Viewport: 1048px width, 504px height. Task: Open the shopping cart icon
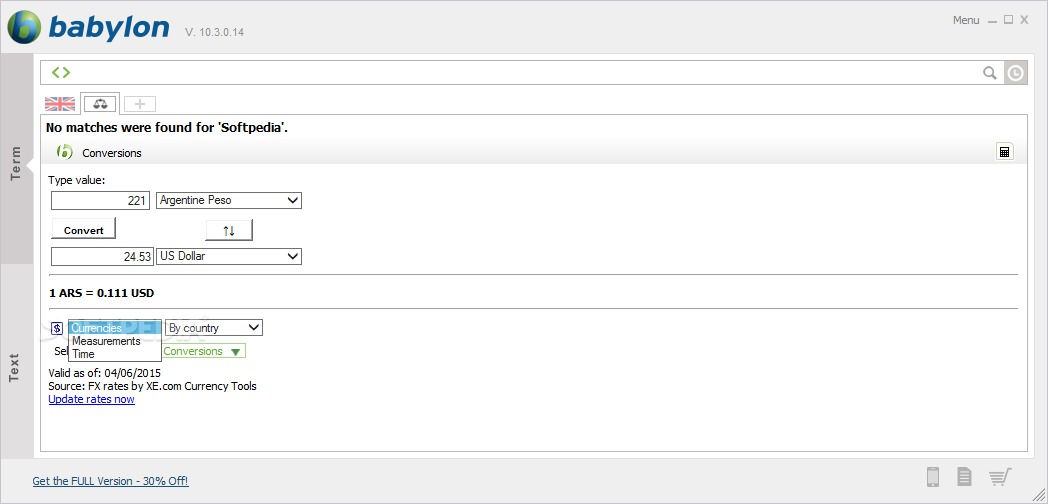pyautogui.click(x=1001, y=477)
